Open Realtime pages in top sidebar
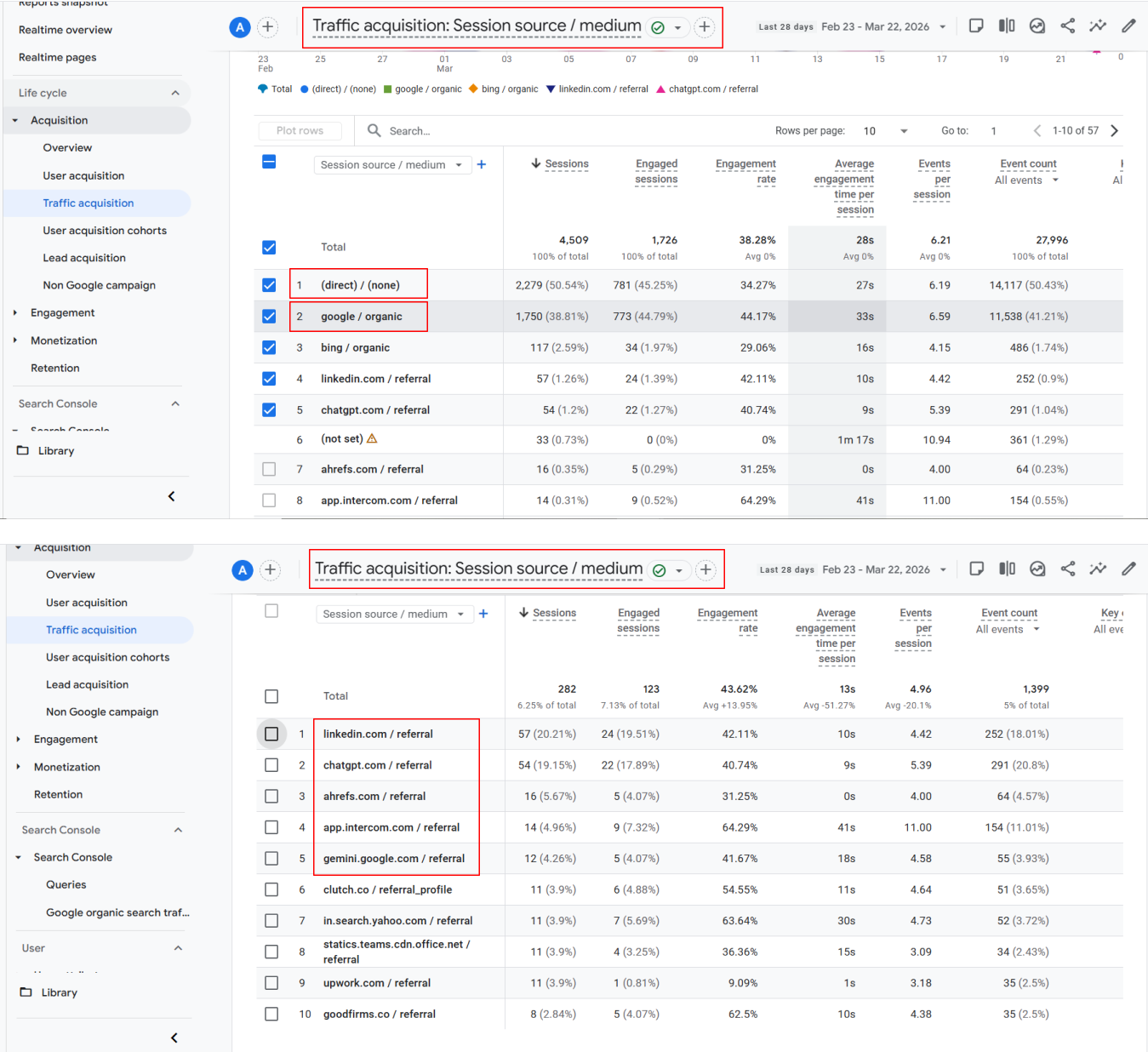1148x1052 pixels. 57,57
